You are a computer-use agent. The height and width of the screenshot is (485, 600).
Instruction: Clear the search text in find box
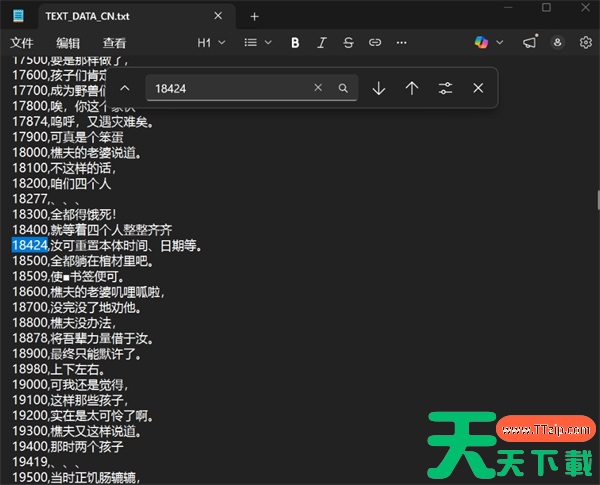(x=318, y=88)
